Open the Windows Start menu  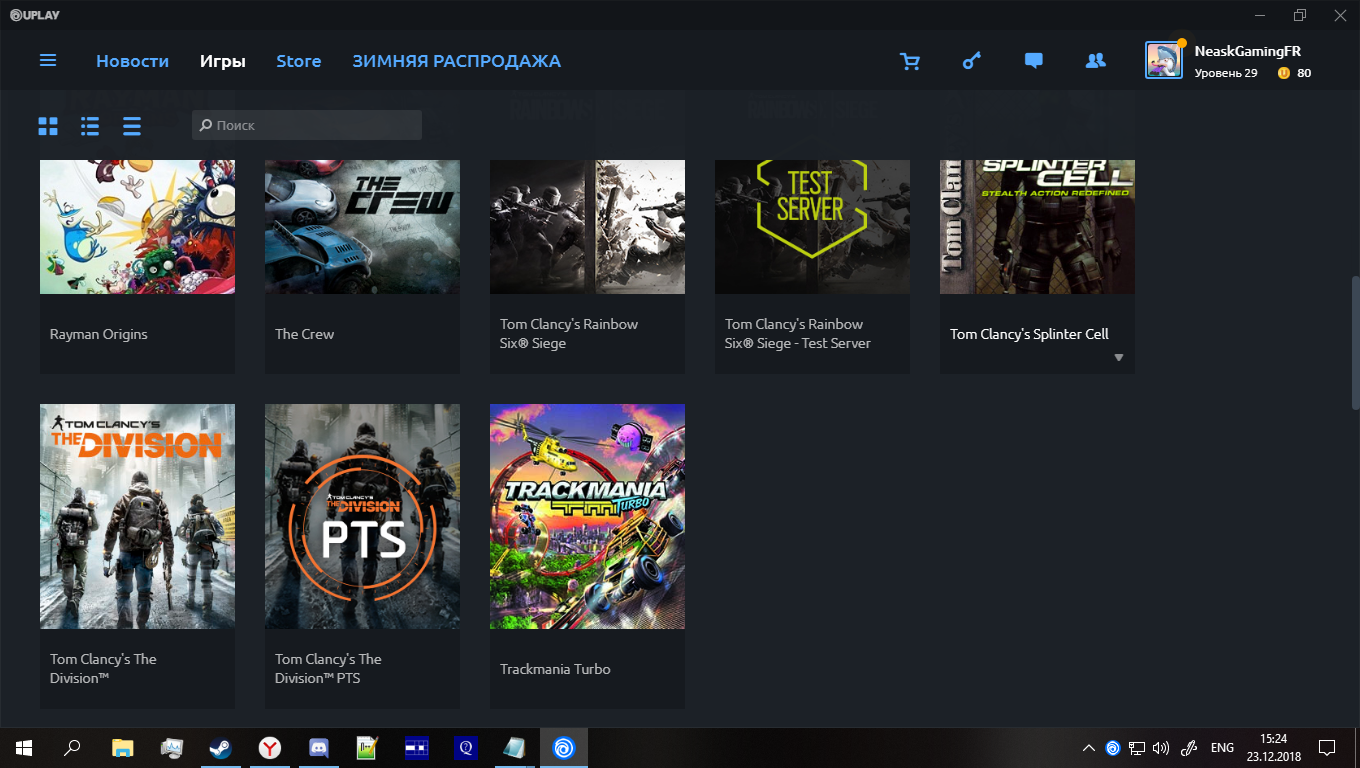point(24,747)
